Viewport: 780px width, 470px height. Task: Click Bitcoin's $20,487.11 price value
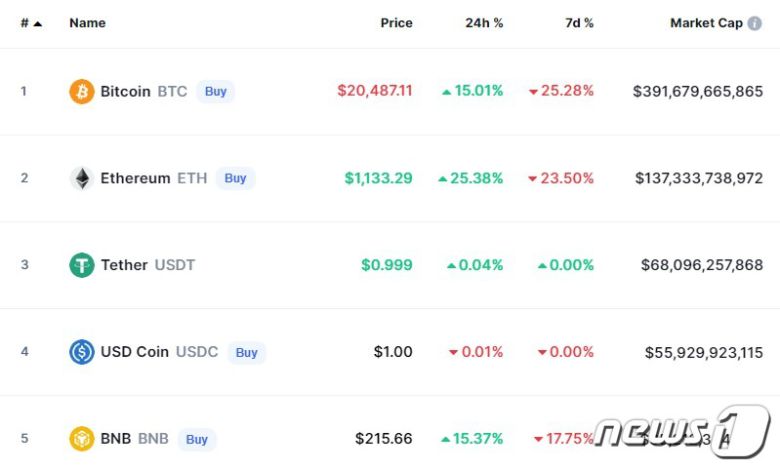coord(375,91)
